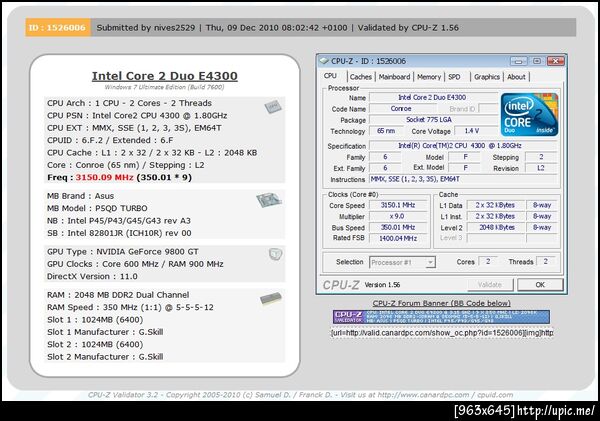Click the Level 2 value 2048 KBytes
The width and height of the screenshot is (600, 421).
495,227
